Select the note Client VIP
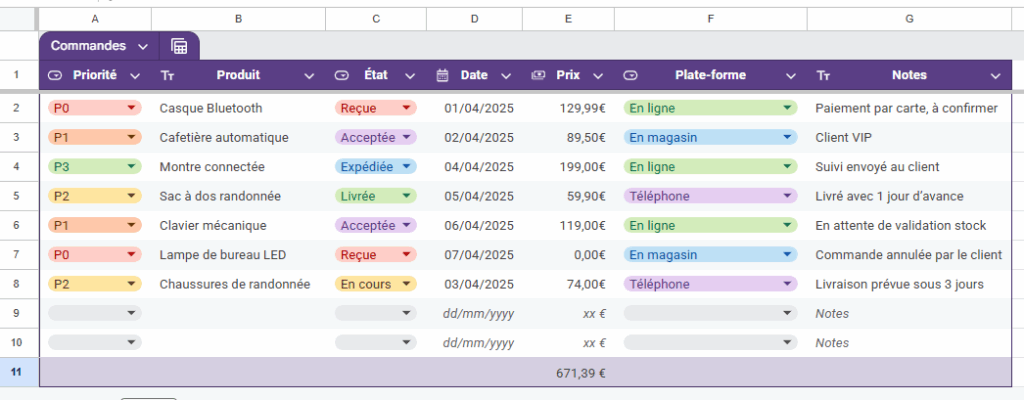This screenshot has height=400, width=1024. click(844, 137)
